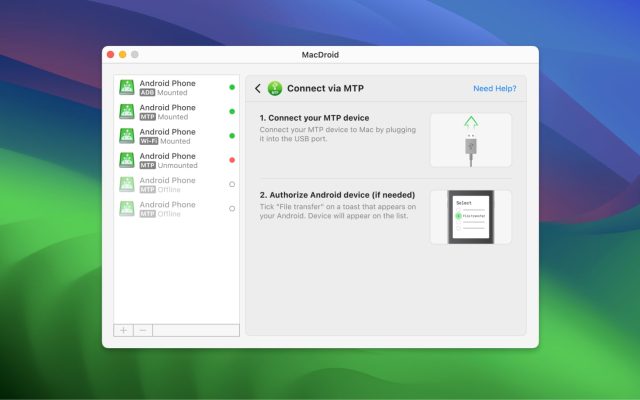Open the Need Help? link

tap(495, 88)
